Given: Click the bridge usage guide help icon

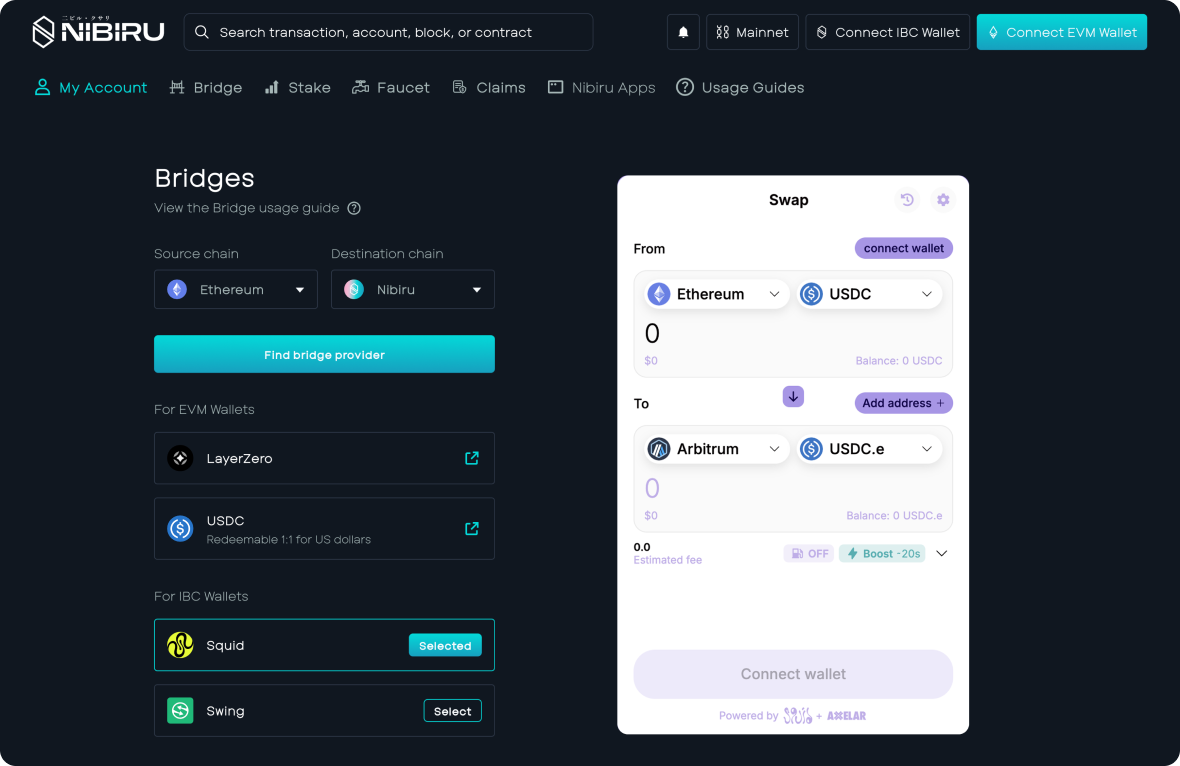Looking at the screenshot, I should 354,208.
